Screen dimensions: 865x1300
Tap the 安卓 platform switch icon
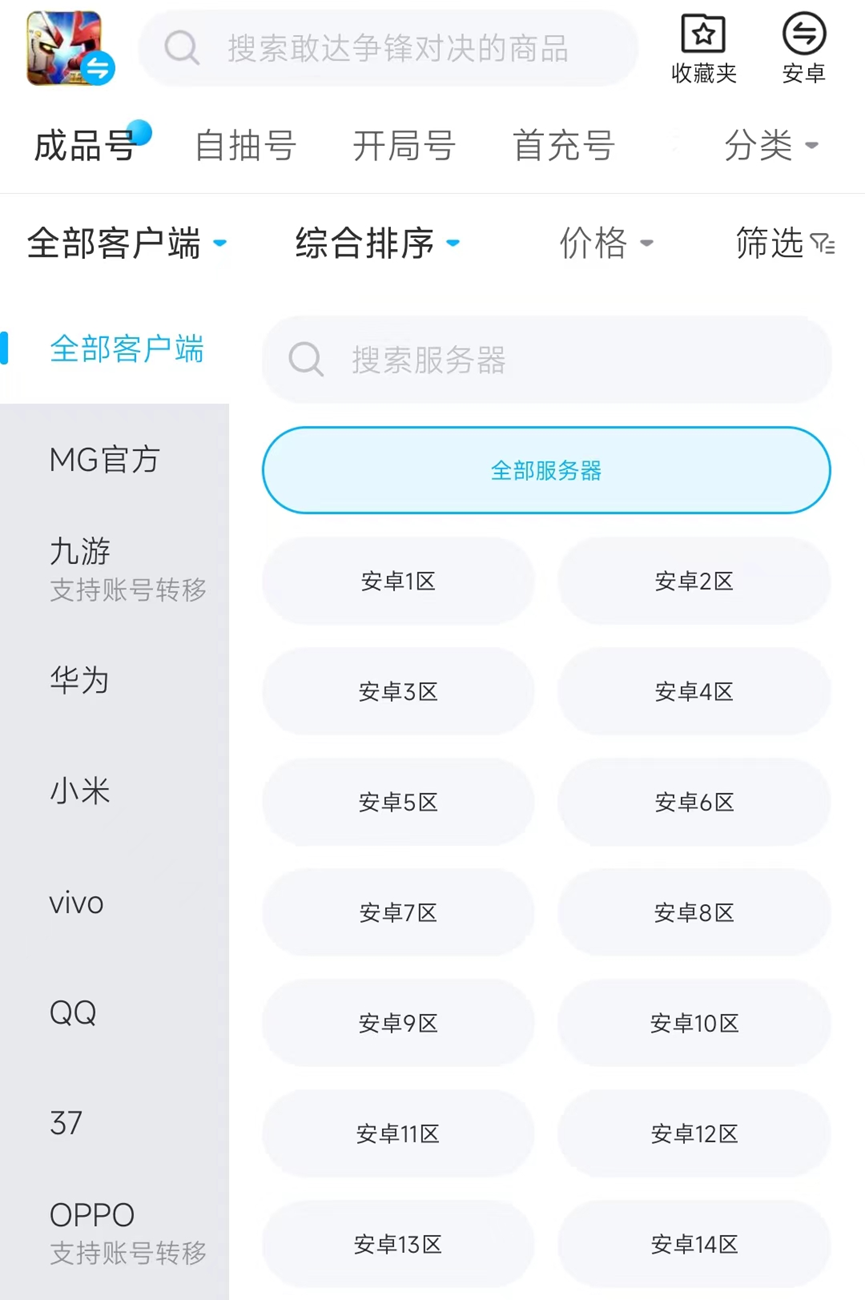pos(803,35)
